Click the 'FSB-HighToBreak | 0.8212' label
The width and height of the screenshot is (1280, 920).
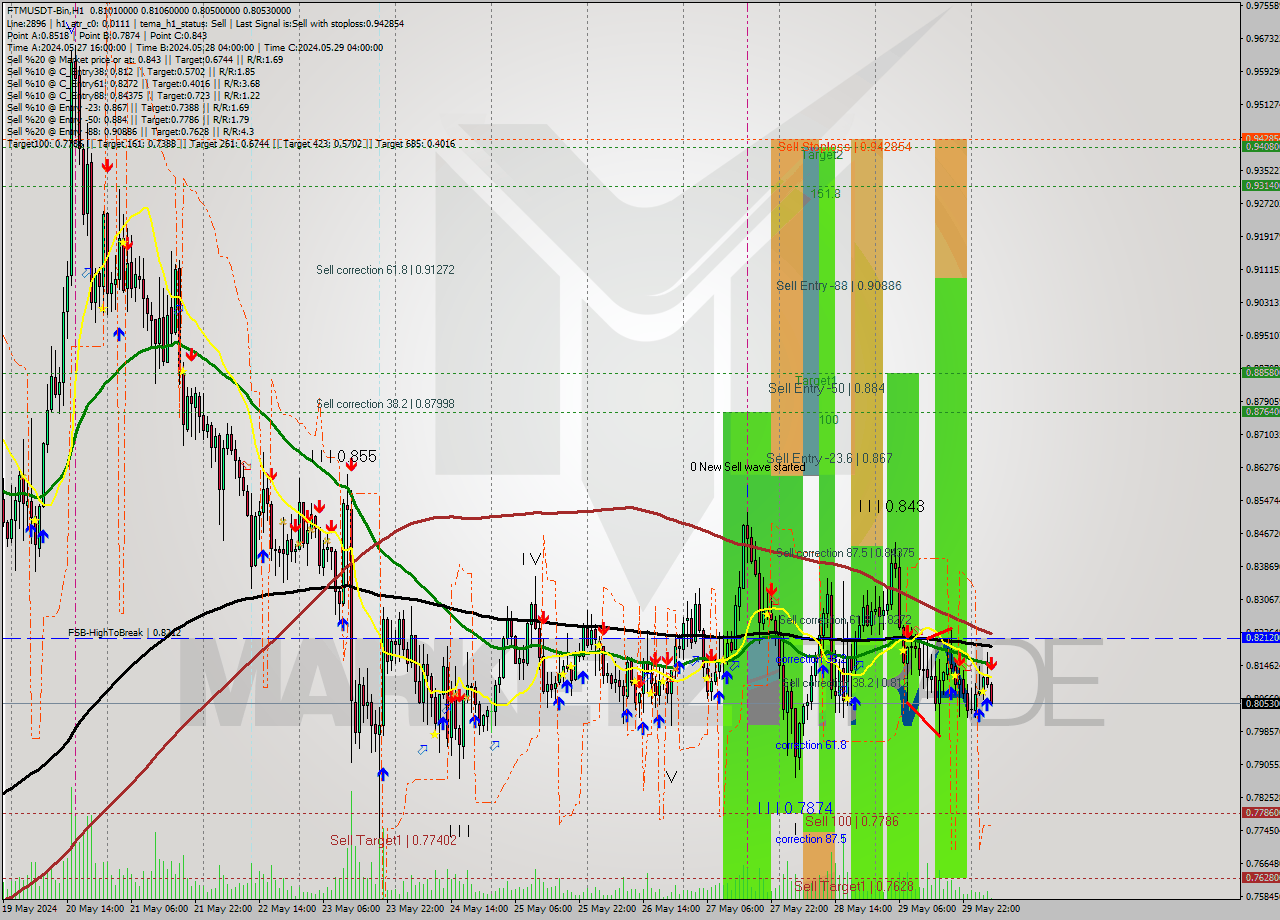(125, 633)
